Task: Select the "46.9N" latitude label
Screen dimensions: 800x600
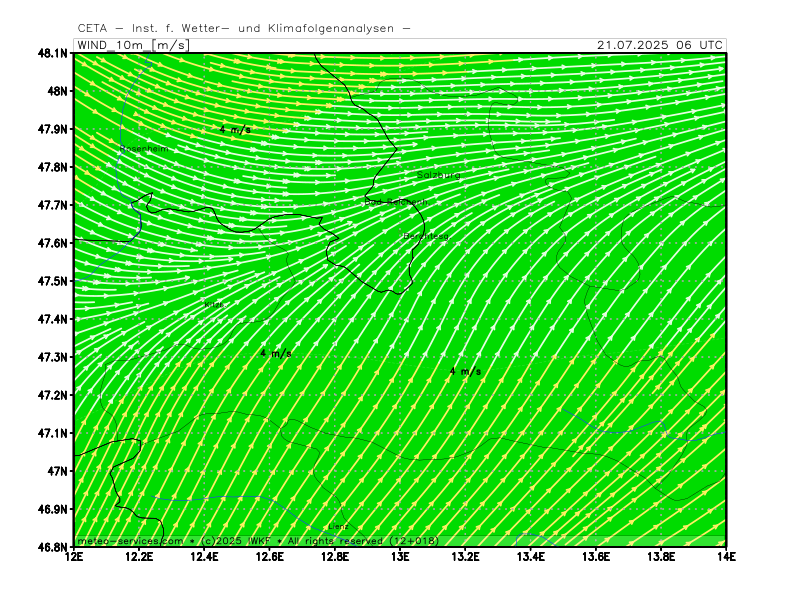Action: [x=53, y=509]
